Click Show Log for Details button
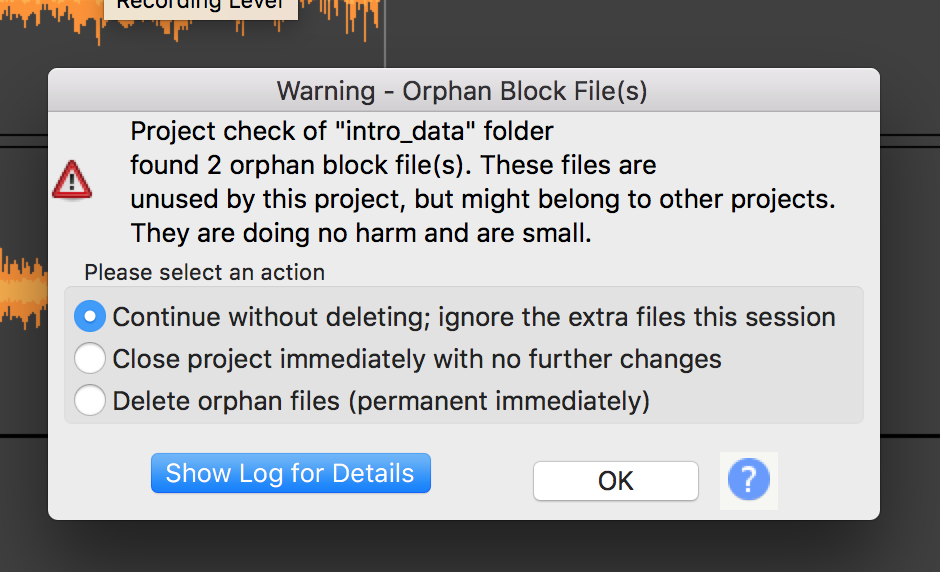 [x=291, y=473]
